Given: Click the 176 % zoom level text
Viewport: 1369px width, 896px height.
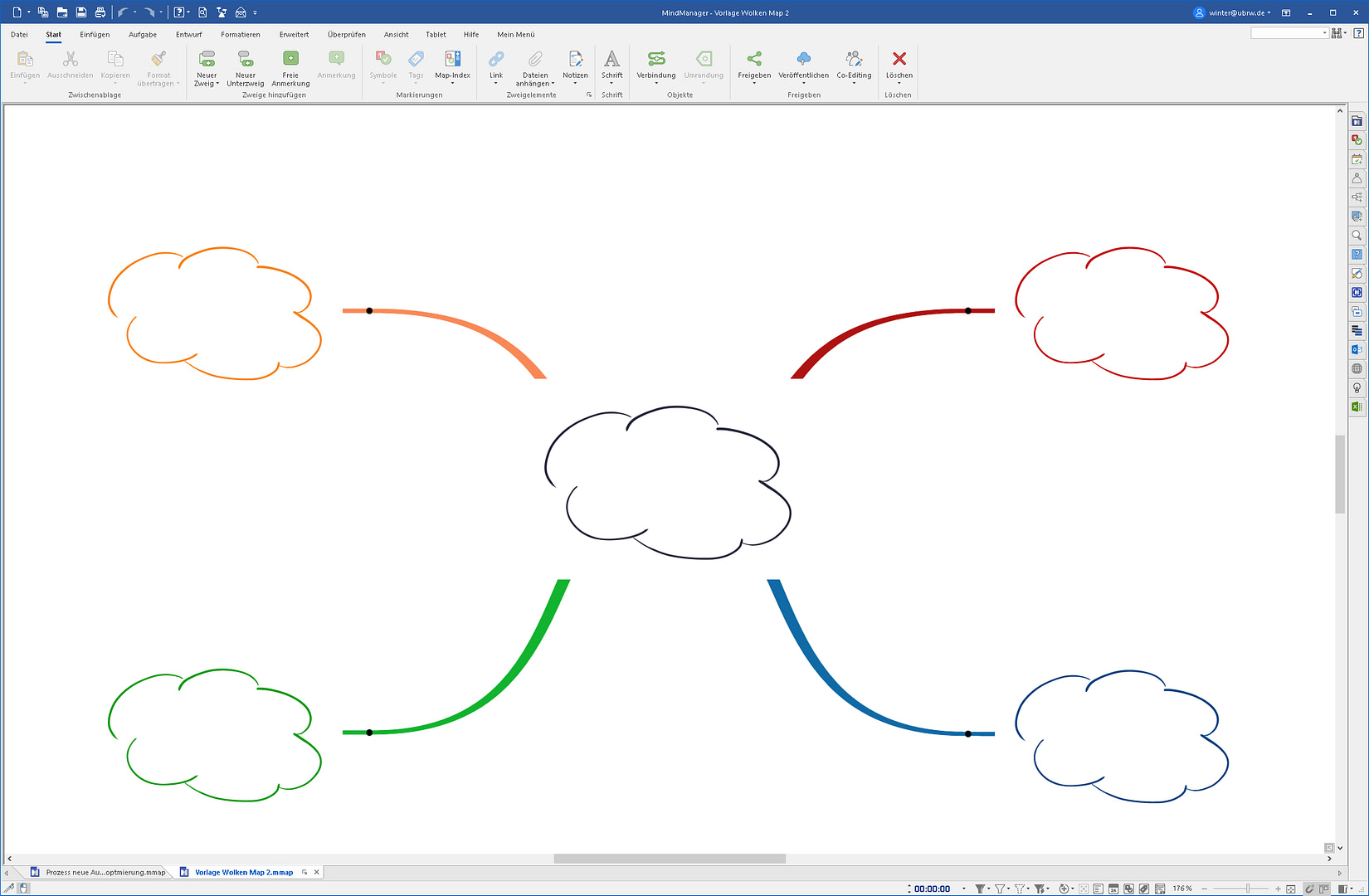Looking at the screenshot, I should pyautogui.click(x=1182, y=889).
